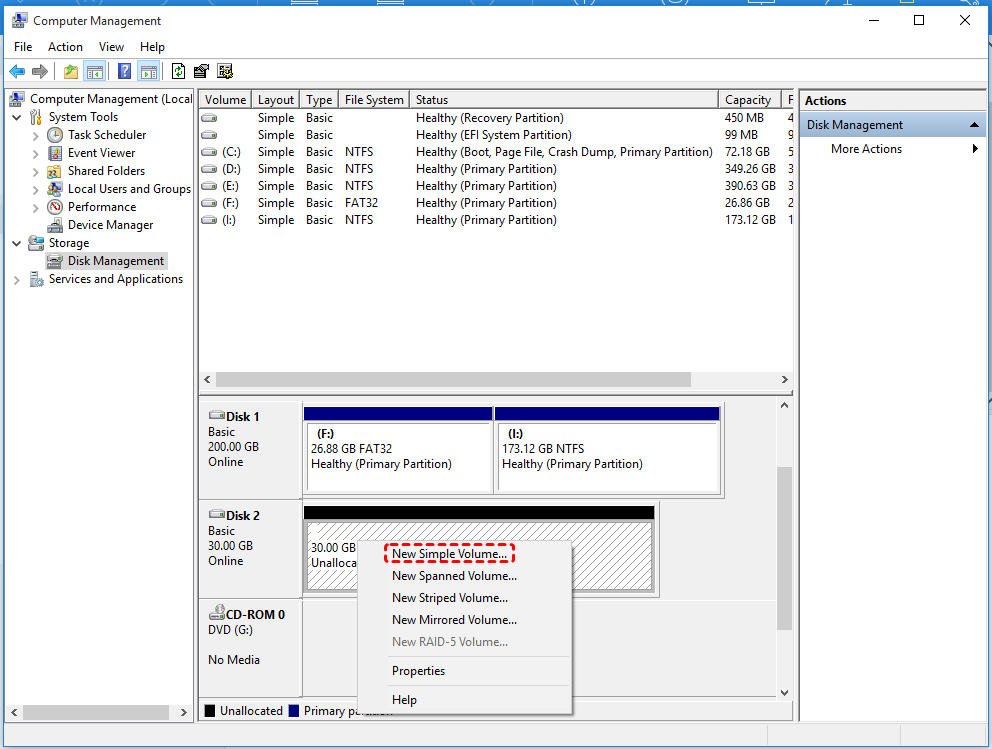Click the Up One Level folder icon
The width and height of the screenshot is (992, 749).
(x=70, y=71)
